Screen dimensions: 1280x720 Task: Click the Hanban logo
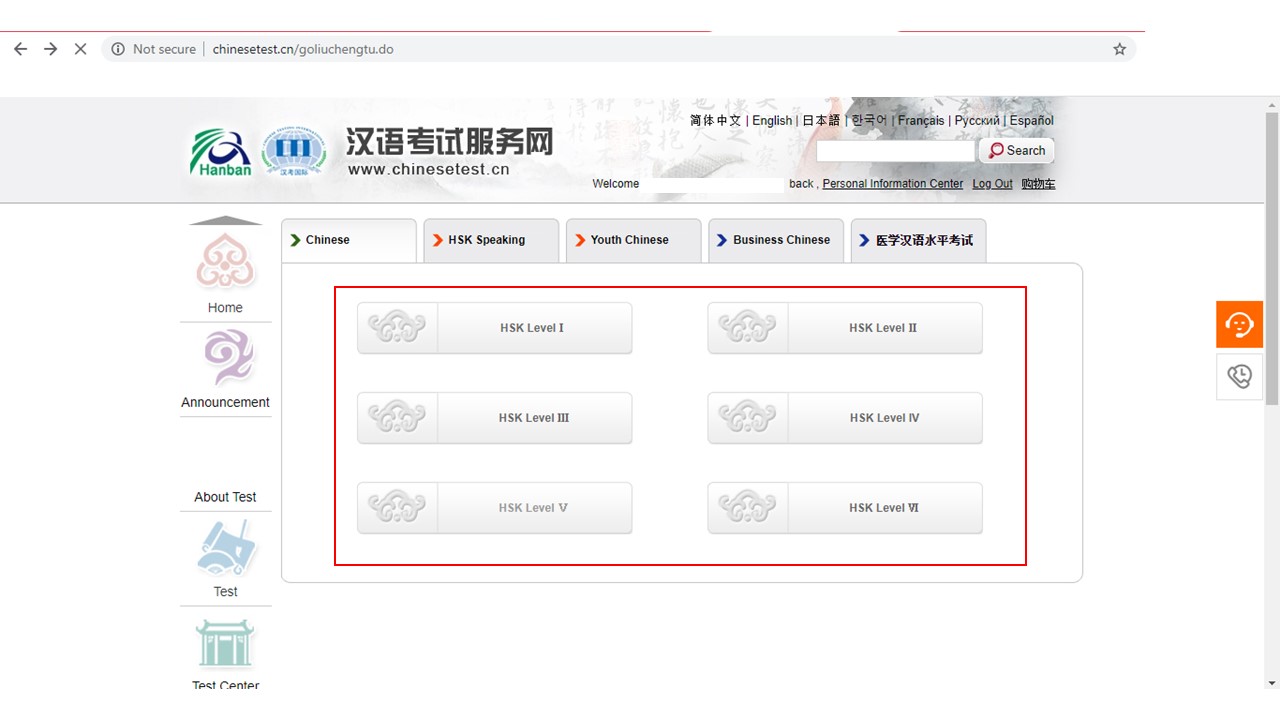click(x=221, y=153)
